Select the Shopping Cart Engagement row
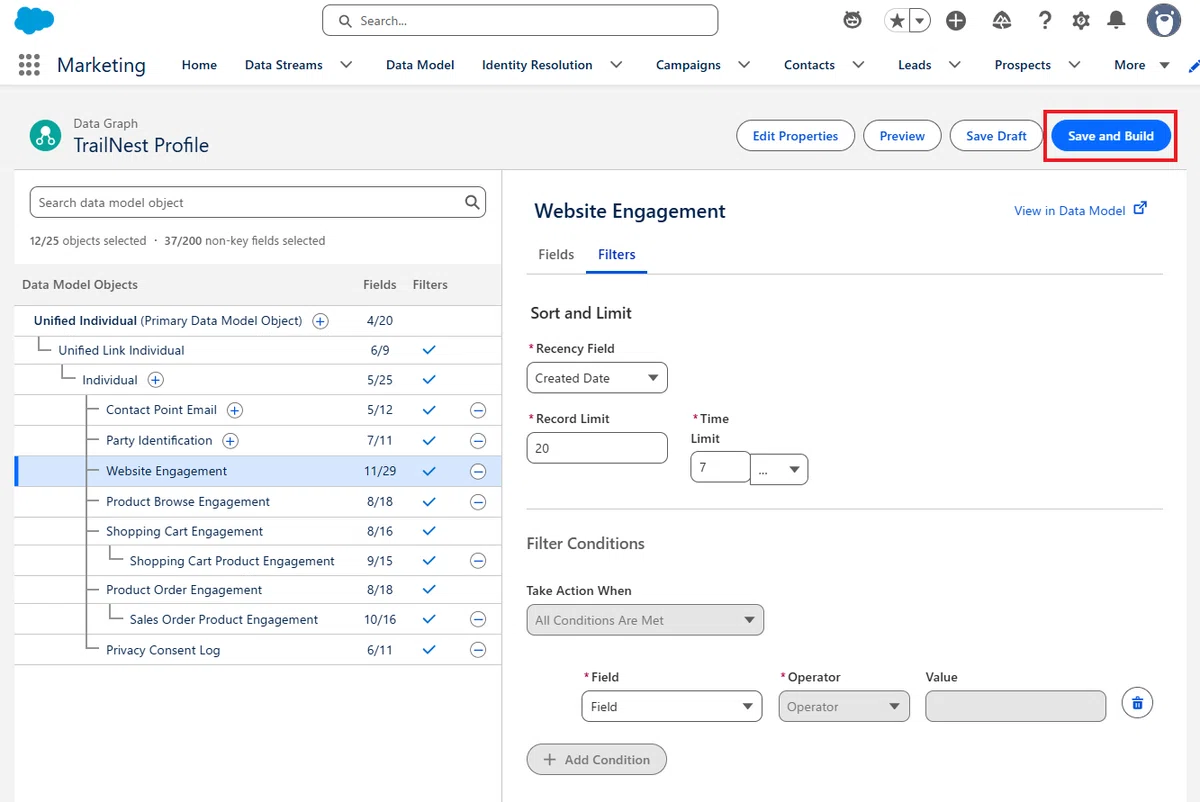 pyautogui.click(x=258, y=531)
